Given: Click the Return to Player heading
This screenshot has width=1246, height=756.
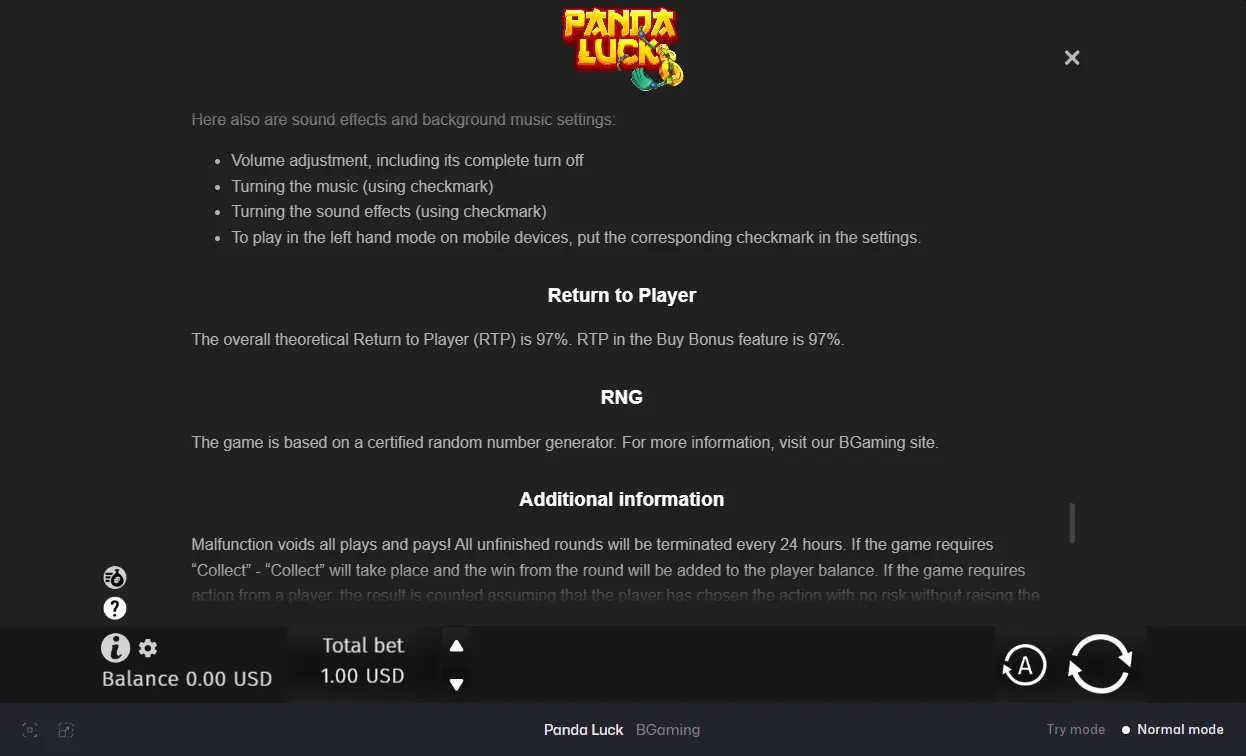Looking at the screenshot, I should pos(622,295).
